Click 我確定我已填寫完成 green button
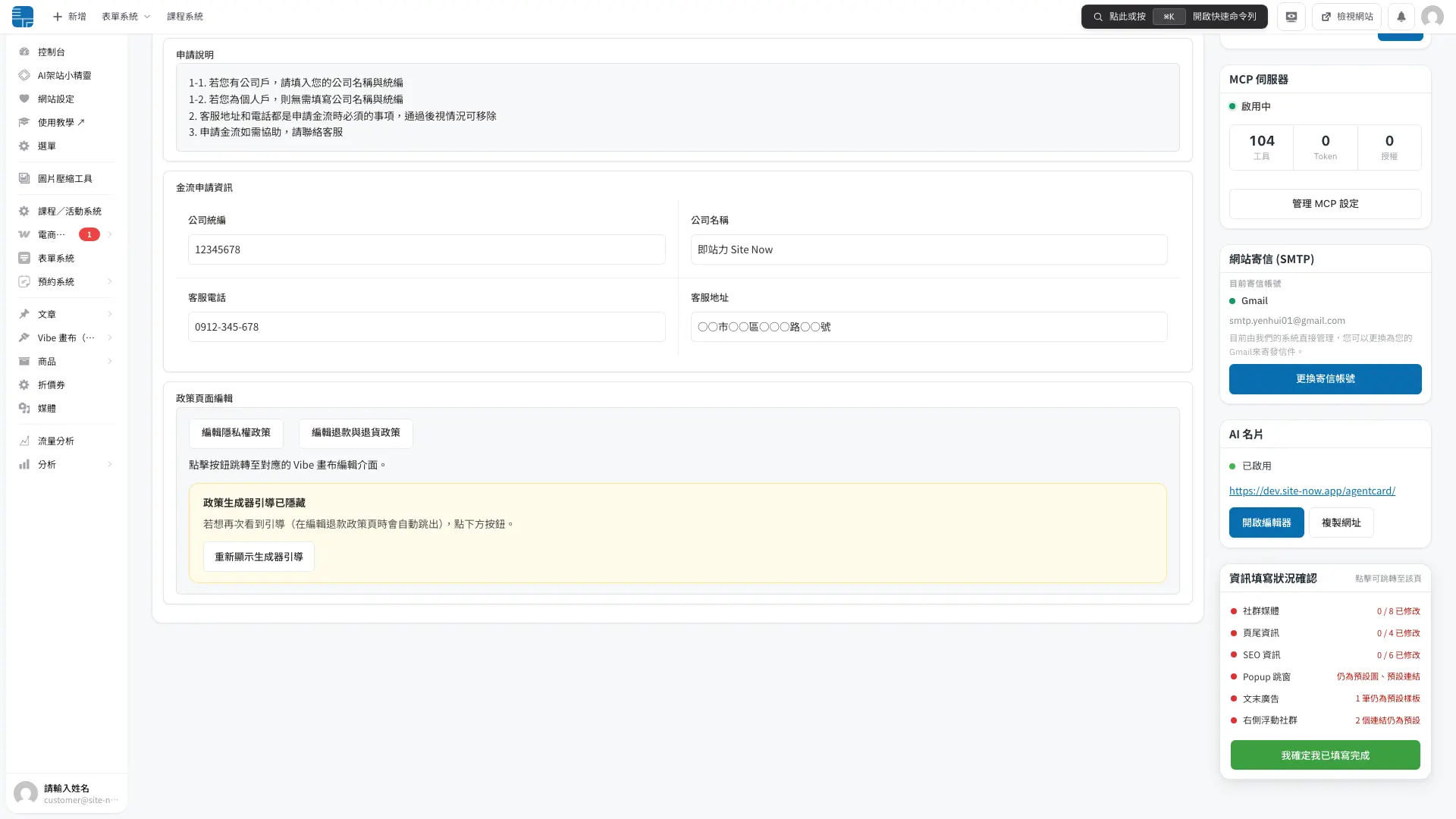 click(1325, 756)
